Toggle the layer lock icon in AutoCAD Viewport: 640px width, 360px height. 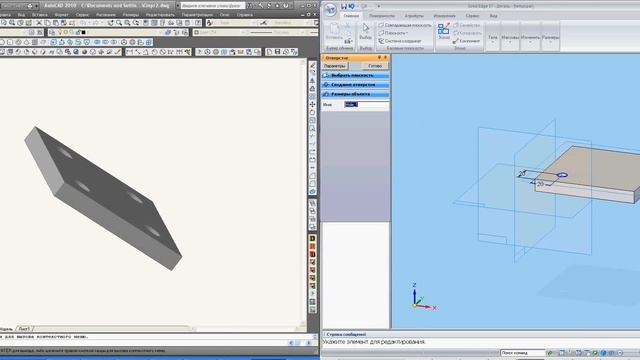click(x=78, y=32)
